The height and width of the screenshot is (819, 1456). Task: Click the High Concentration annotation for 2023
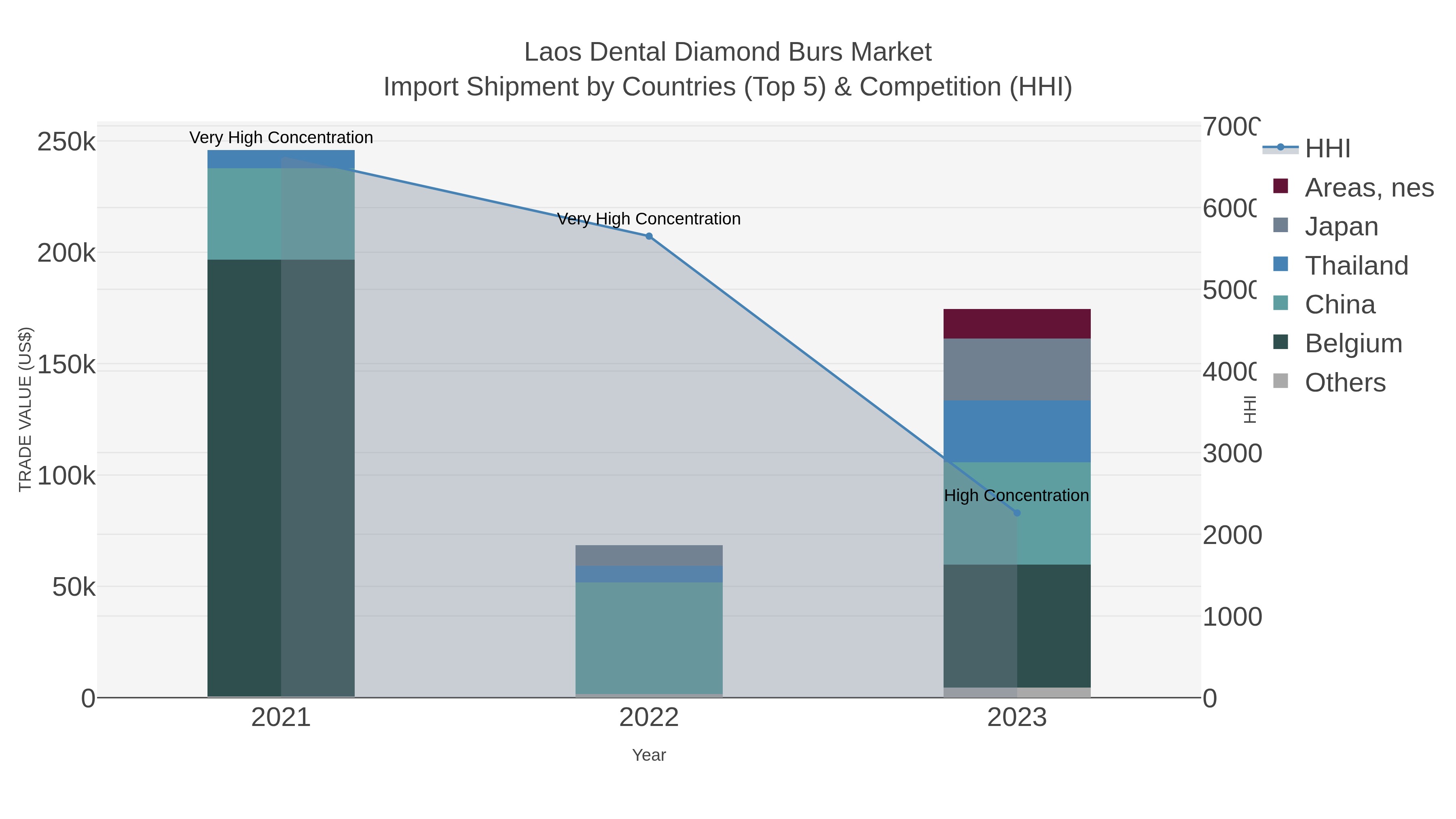click(x=1017, y=496)
